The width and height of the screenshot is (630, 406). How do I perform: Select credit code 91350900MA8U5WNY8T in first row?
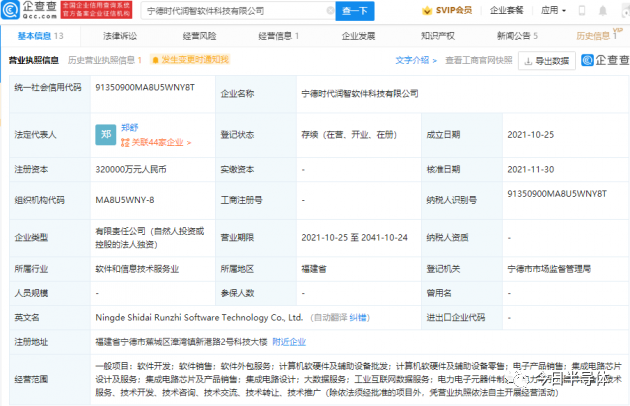click(145, 88)
